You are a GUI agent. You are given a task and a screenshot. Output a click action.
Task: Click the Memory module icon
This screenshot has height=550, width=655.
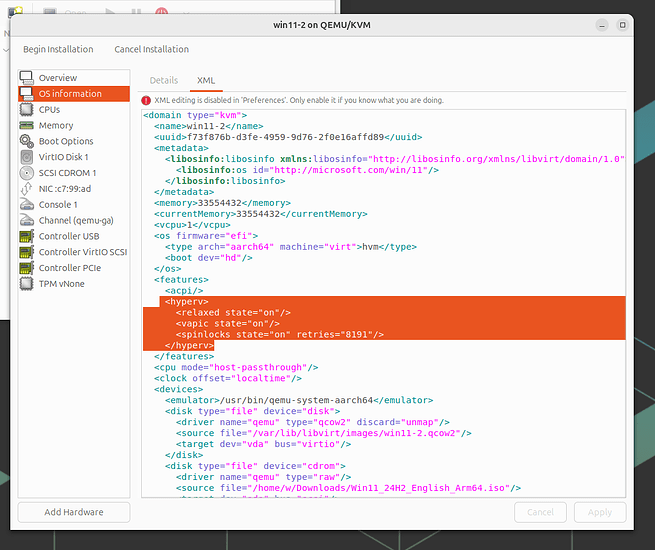26,125
